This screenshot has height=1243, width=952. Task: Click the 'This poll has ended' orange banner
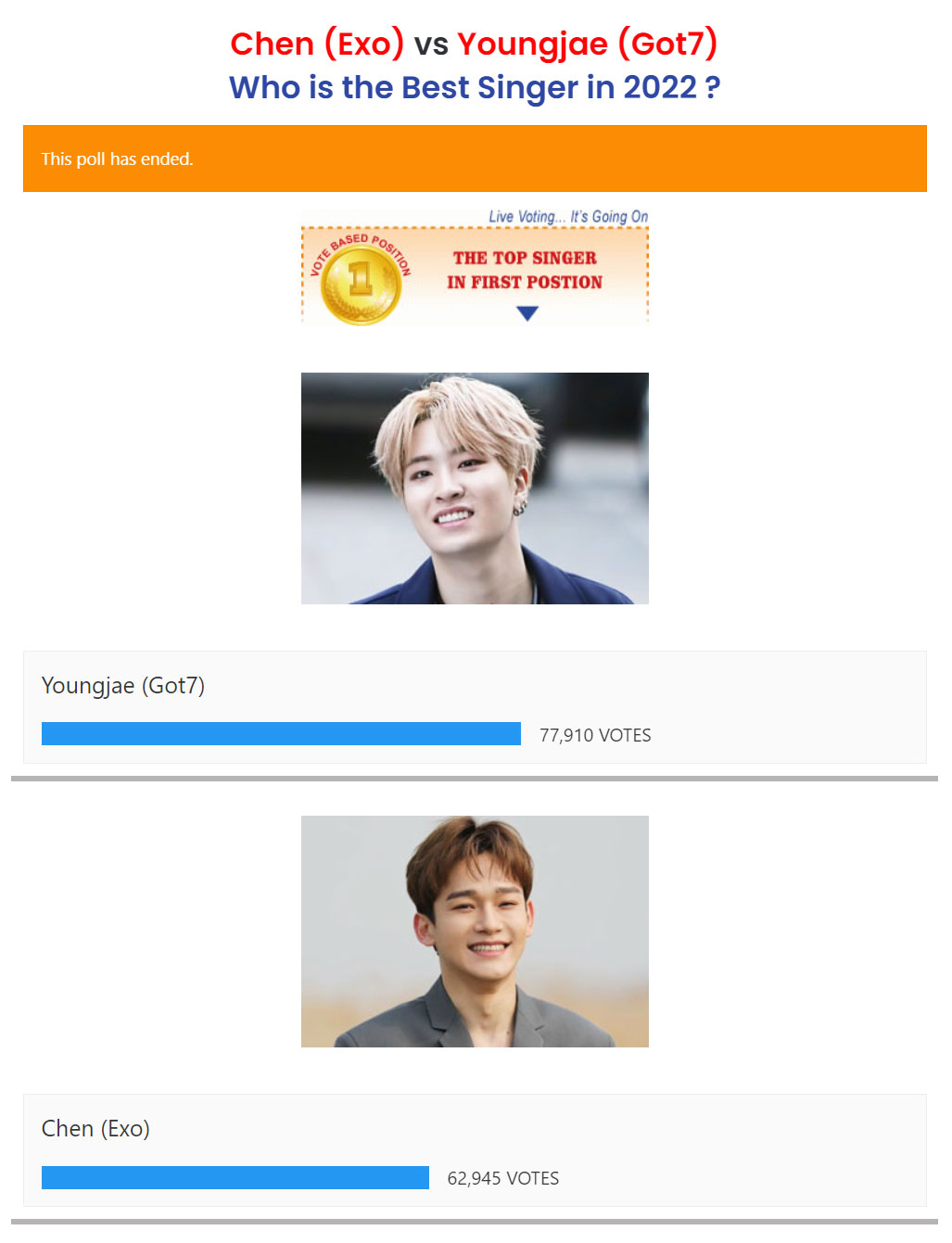tap(475, 159)
